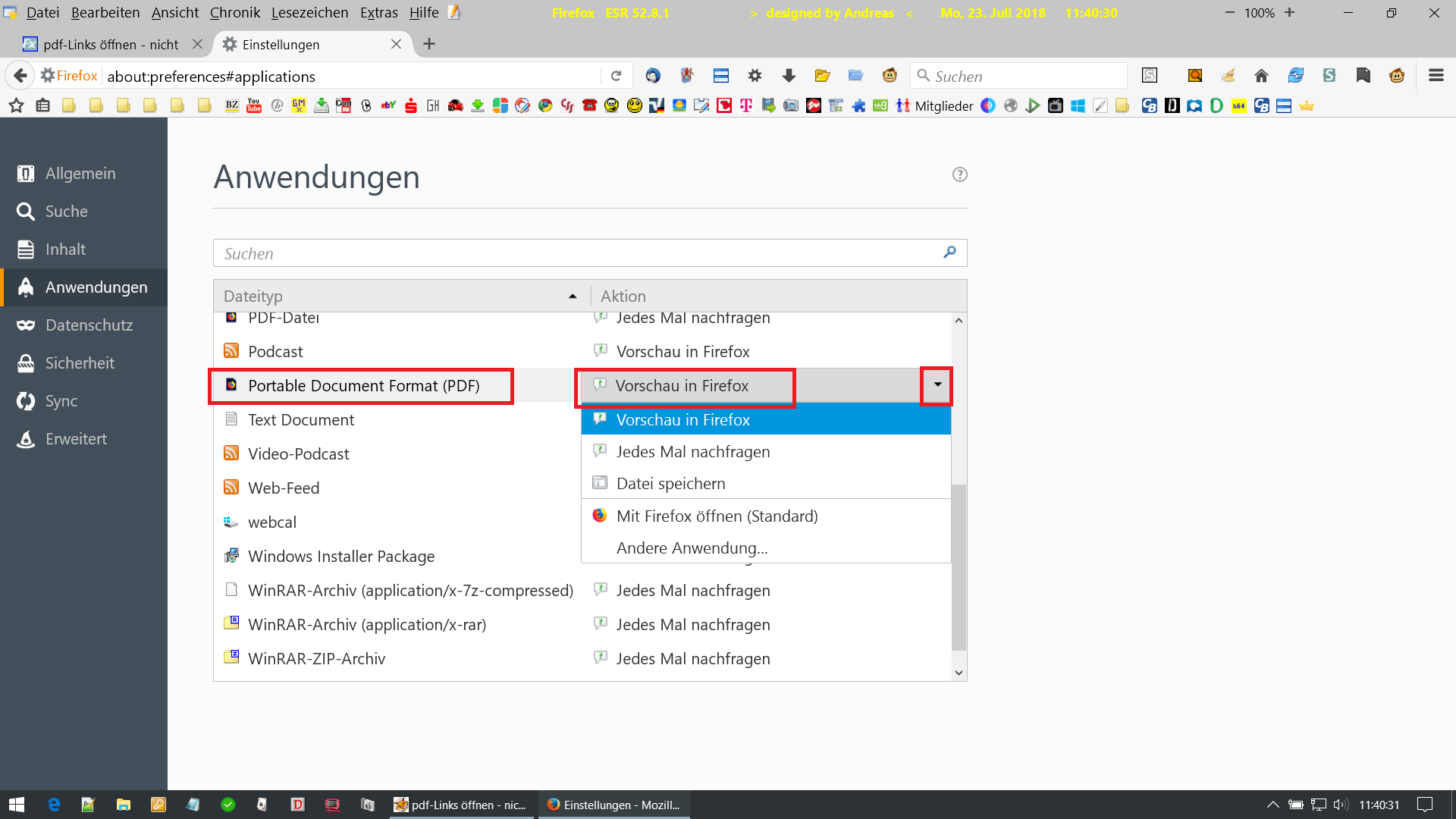Click the file type list scrollbar thumb

tap(959, 567)
